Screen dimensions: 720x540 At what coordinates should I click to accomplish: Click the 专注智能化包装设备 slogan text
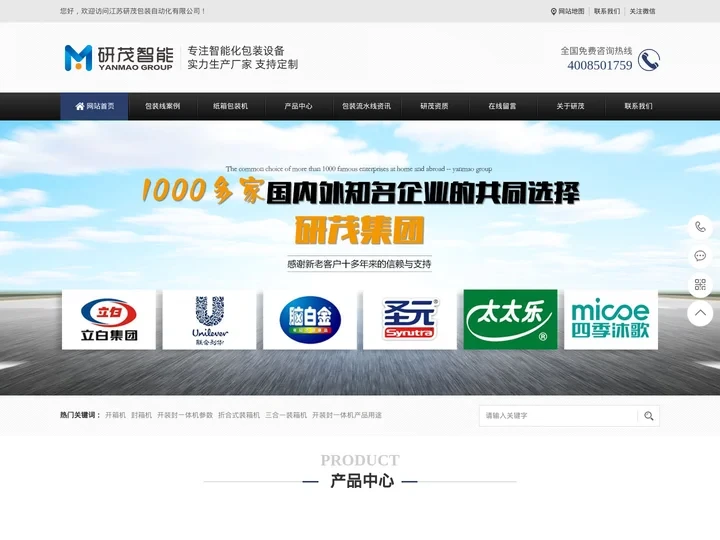[x=236, y=51]
